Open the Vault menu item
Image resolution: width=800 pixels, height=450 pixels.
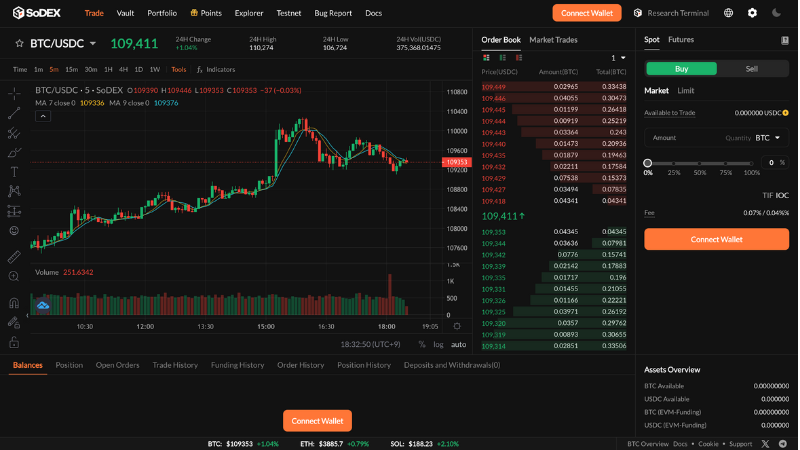pyautogui.click(x=125, y=13)
